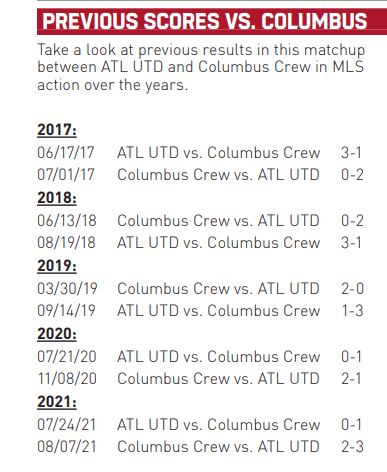
Task: Click the 2-0 score for 03/30/19
Action: [x=352, y=289]
